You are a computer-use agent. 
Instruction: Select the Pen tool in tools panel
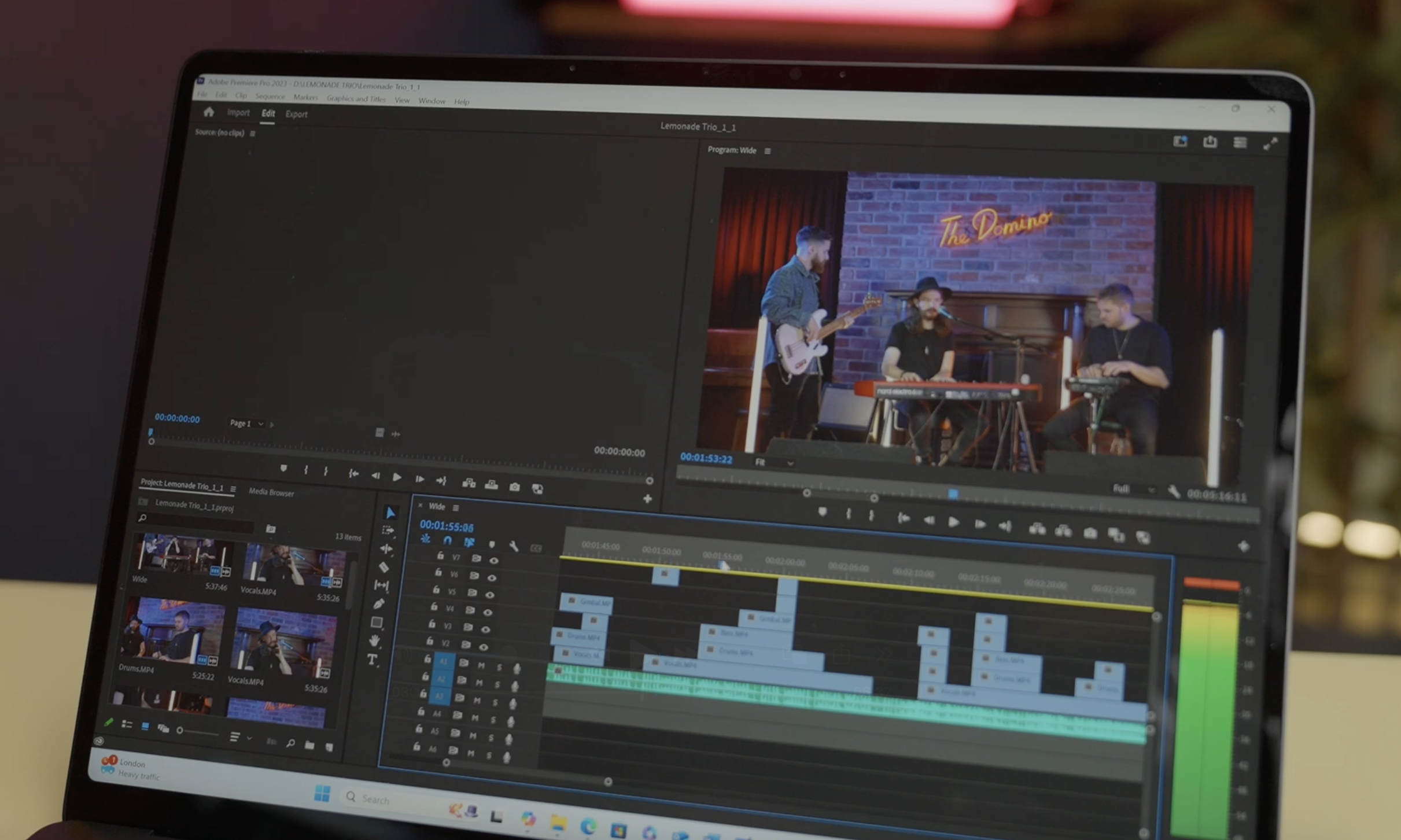click(379, 603)
